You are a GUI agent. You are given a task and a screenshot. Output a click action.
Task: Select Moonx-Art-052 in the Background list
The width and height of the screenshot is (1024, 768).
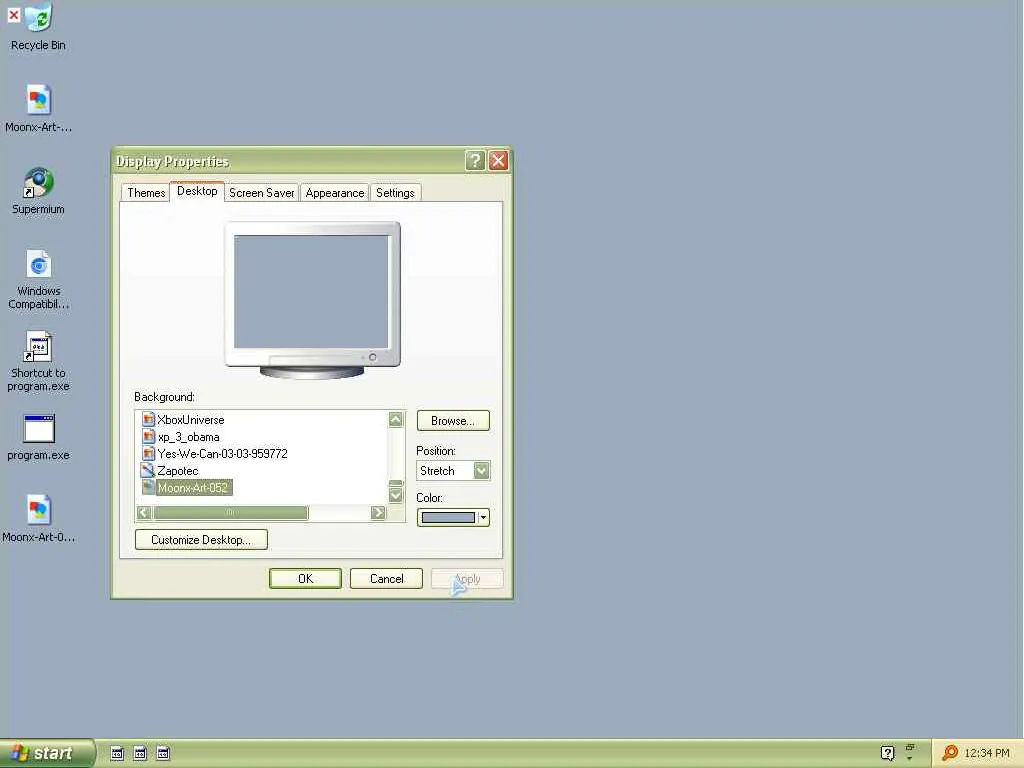[193, 488]
